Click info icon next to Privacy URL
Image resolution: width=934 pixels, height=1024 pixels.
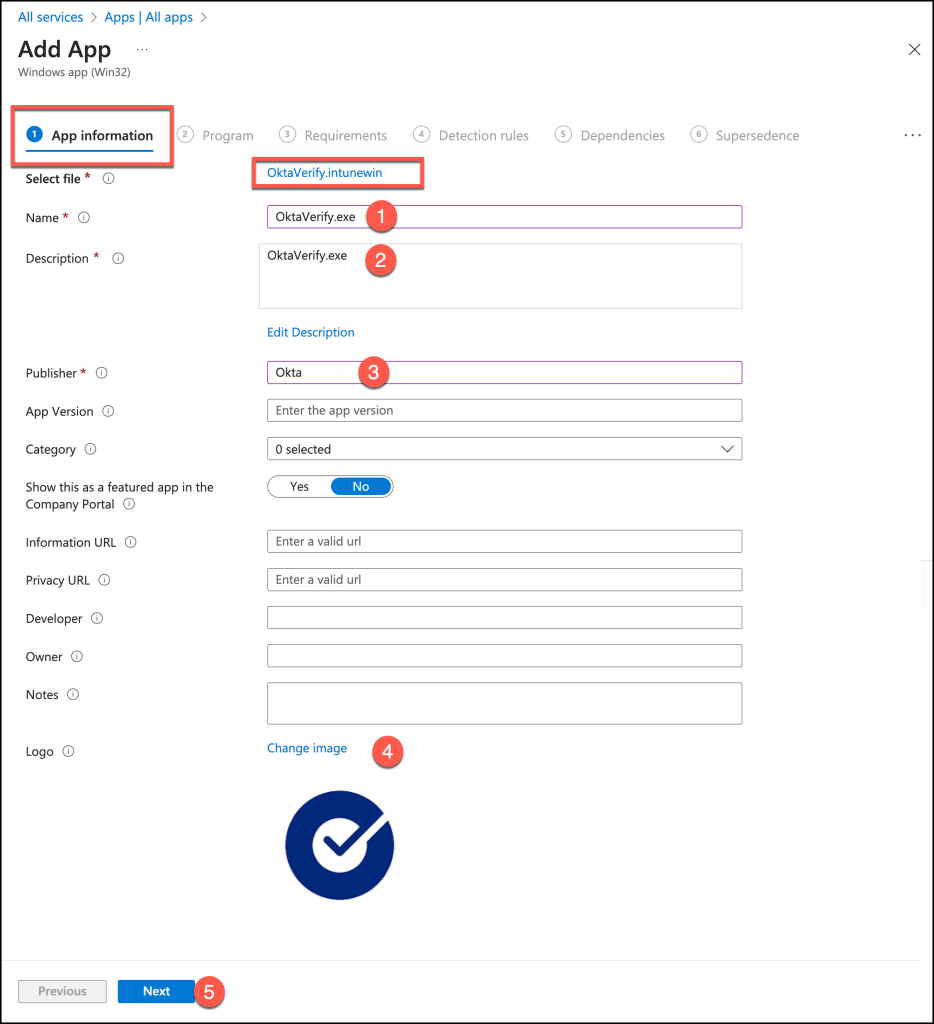click(105, 580)
